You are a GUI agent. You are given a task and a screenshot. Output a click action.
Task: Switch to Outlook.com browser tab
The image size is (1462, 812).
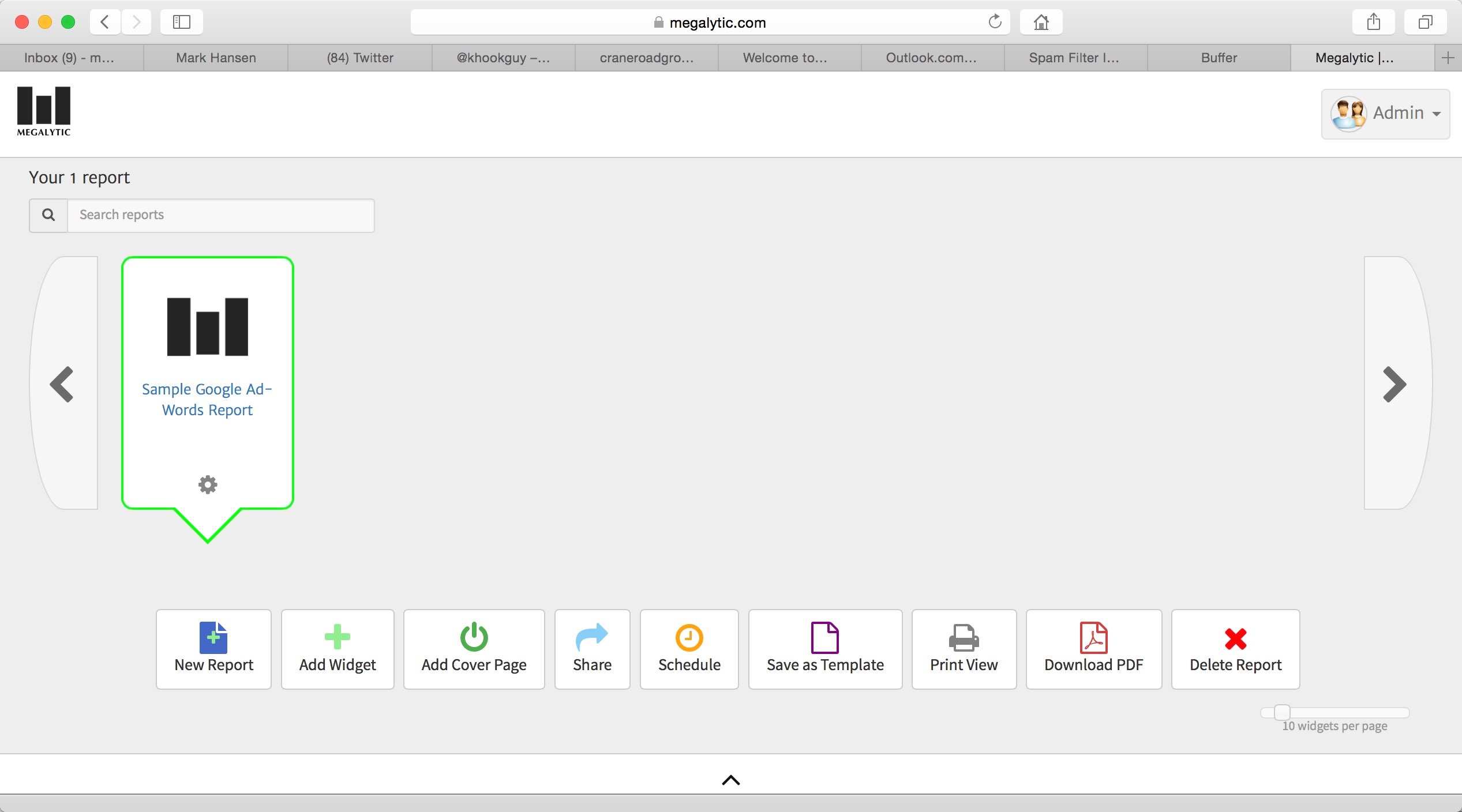(x=932, y=58)
